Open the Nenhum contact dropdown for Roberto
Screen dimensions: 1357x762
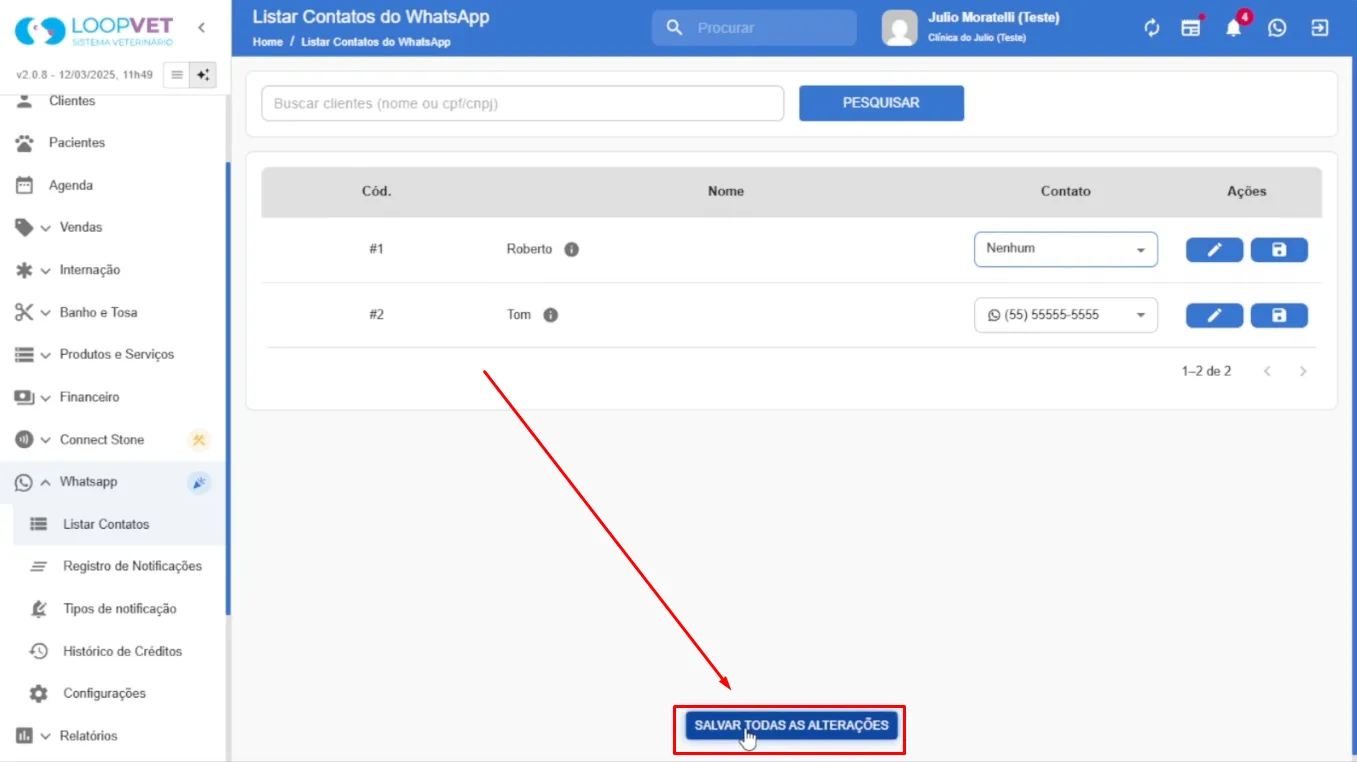pyautogui.click(x=1066, y=249)
